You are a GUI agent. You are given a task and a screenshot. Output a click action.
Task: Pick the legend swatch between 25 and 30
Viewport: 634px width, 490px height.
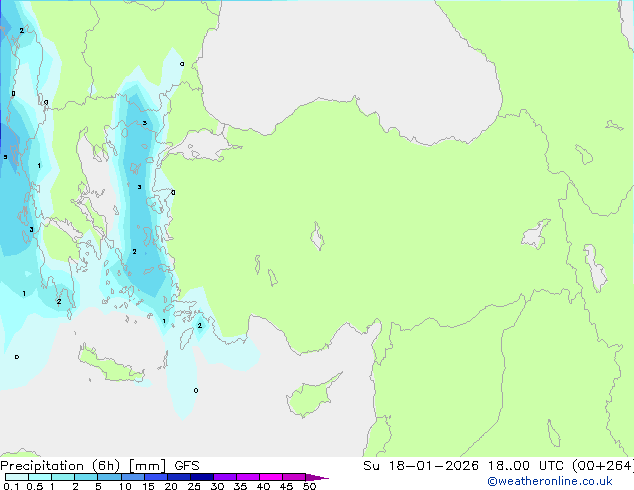point(202,477)
